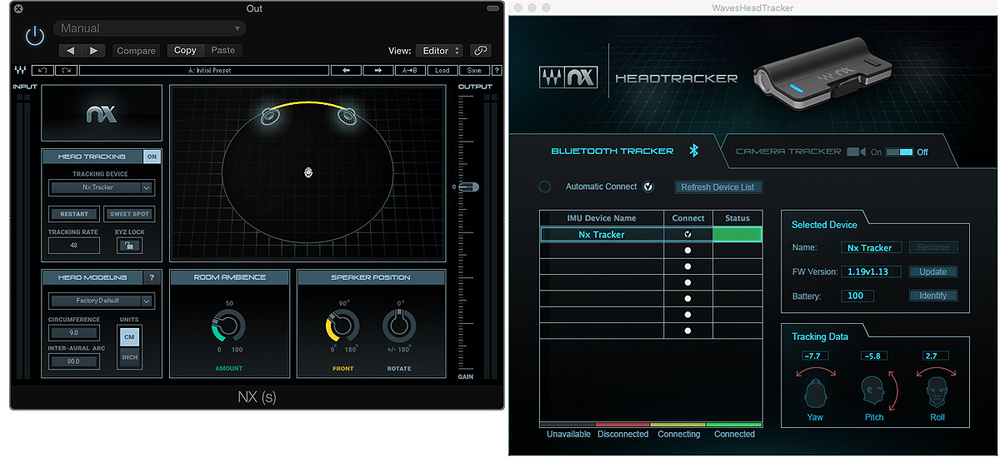Undo with the Waves toolbar undo arrow
1000x458 pixels.
[x=42, y=70]
